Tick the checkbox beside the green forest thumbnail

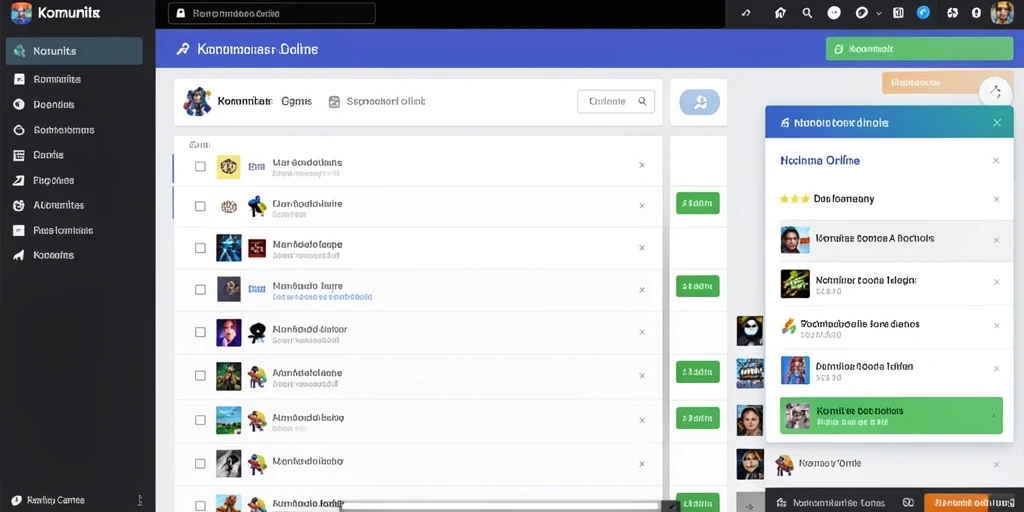[x=200, y=376]
